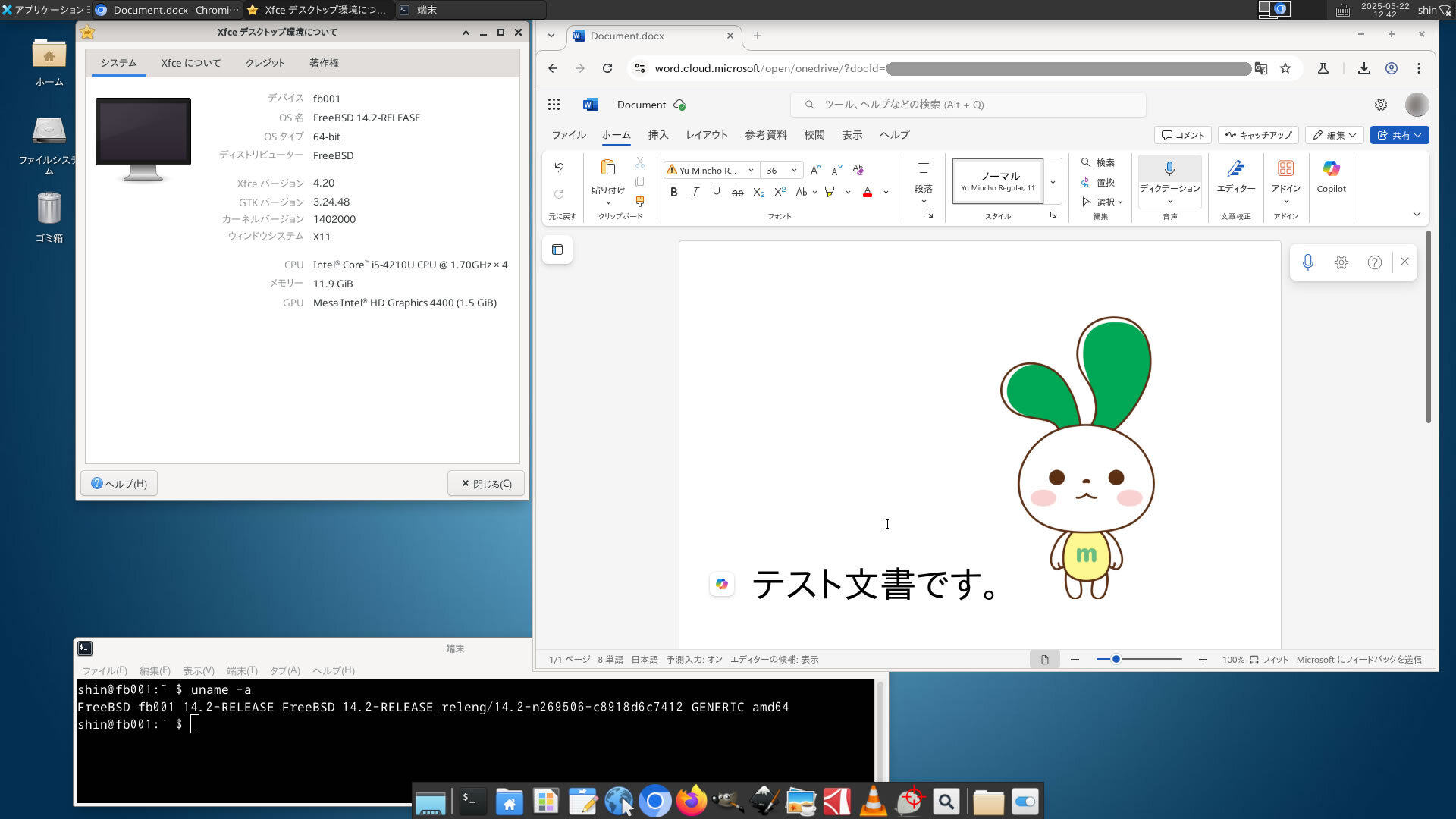Image resolution: width=1456 pixels, height=819 pixels.
Task: Click the 閉じる(C) button
Action: click(486, 484)
